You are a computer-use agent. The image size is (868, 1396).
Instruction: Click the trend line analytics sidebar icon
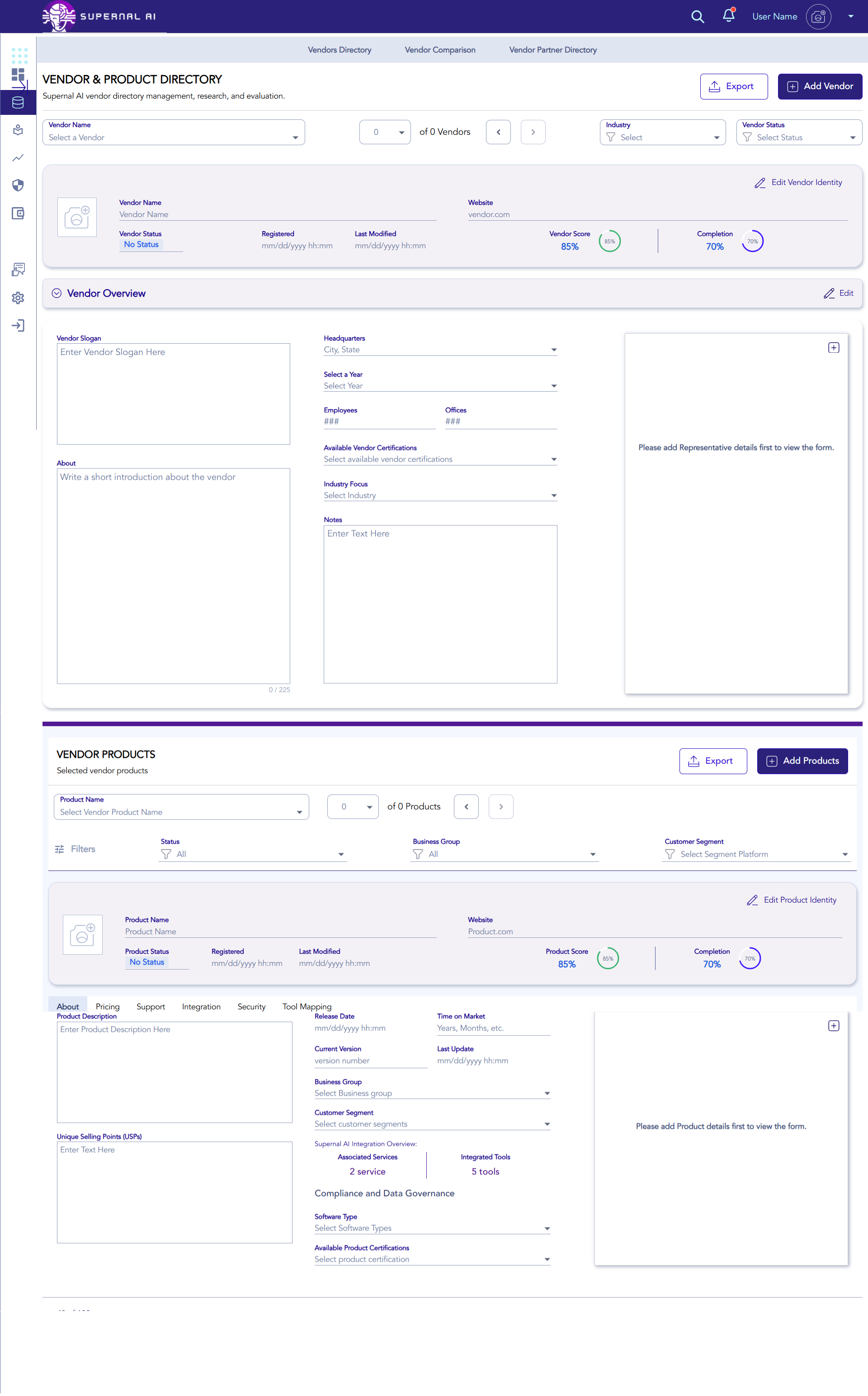[x=19, y=157]
